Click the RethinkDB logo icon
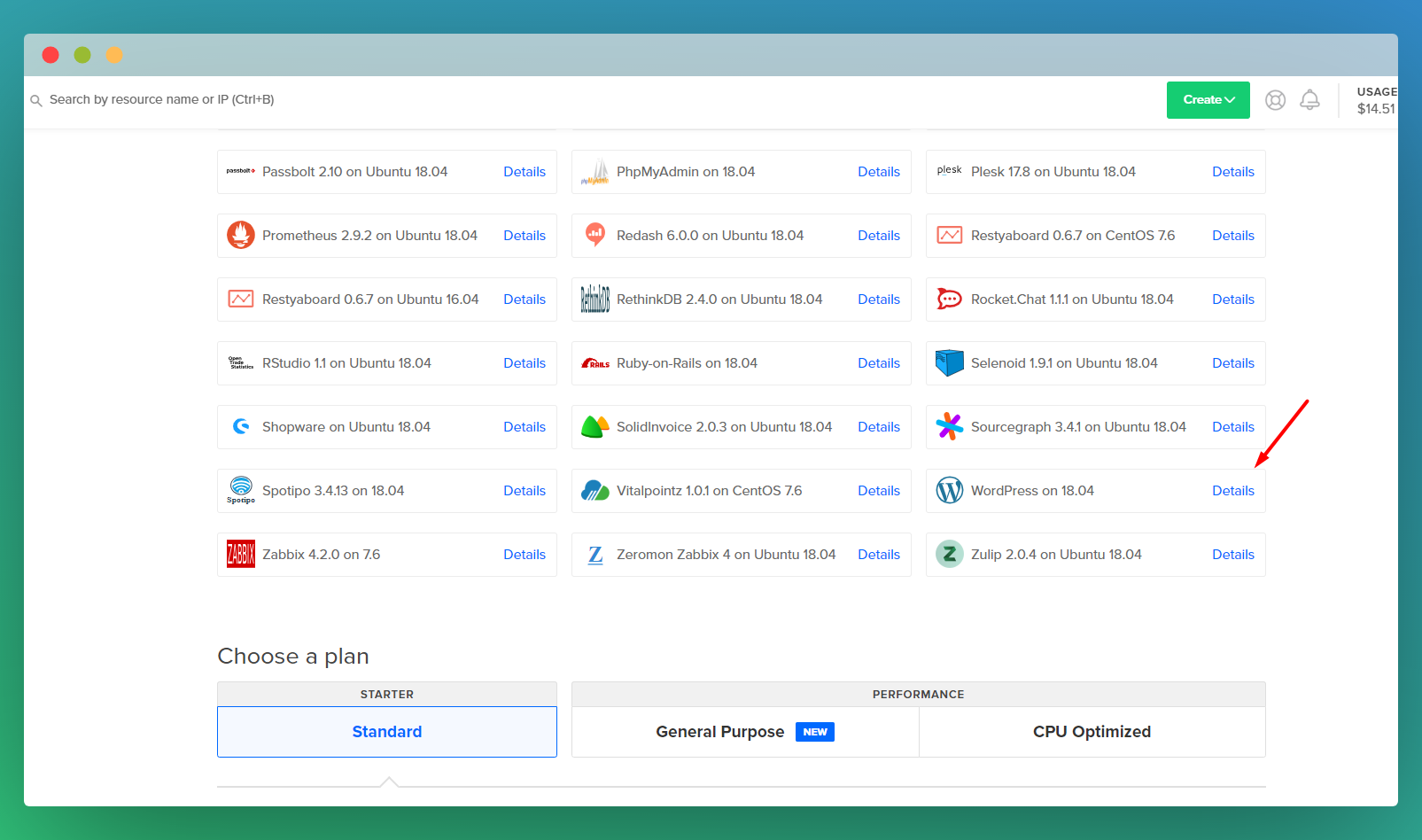Screen dimensions: 1422x840 point(595,299)
